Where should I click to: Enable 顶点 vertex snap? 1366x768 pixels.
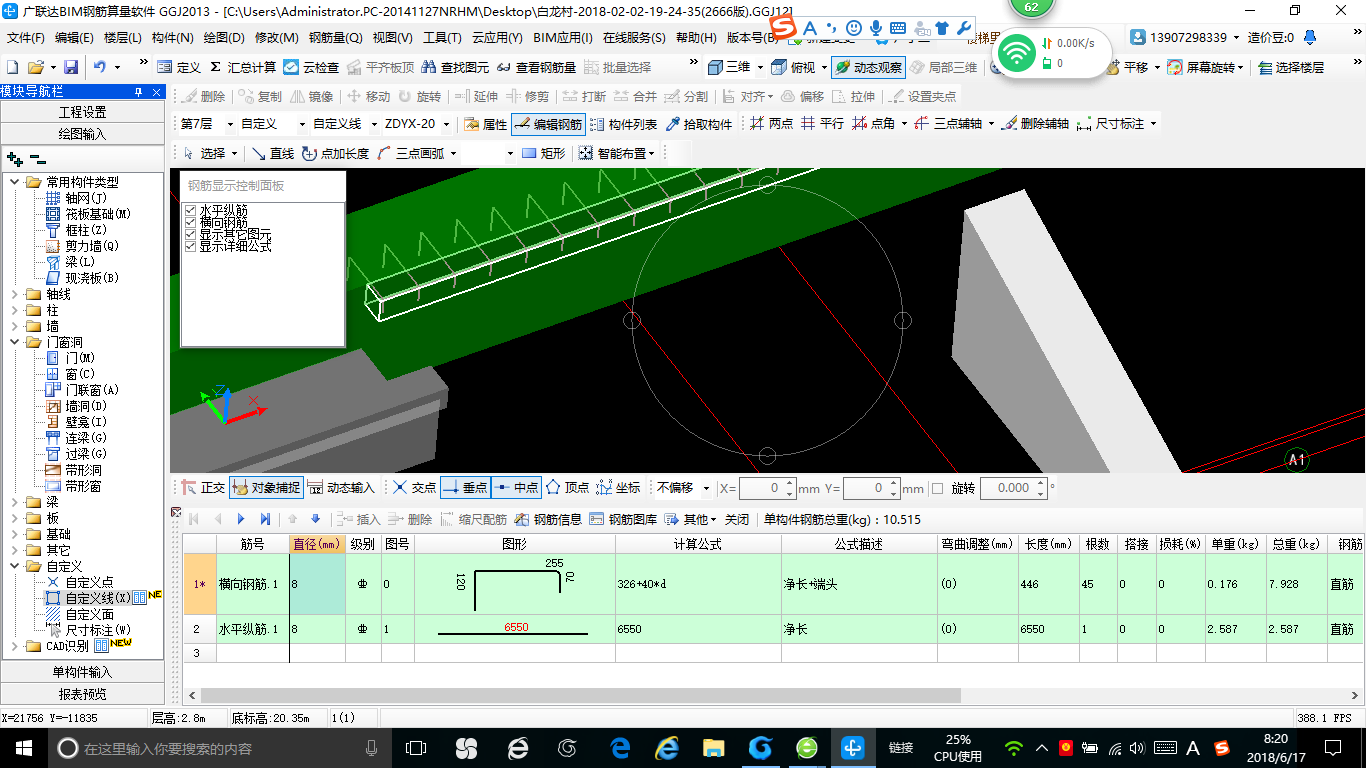(567, 488)
